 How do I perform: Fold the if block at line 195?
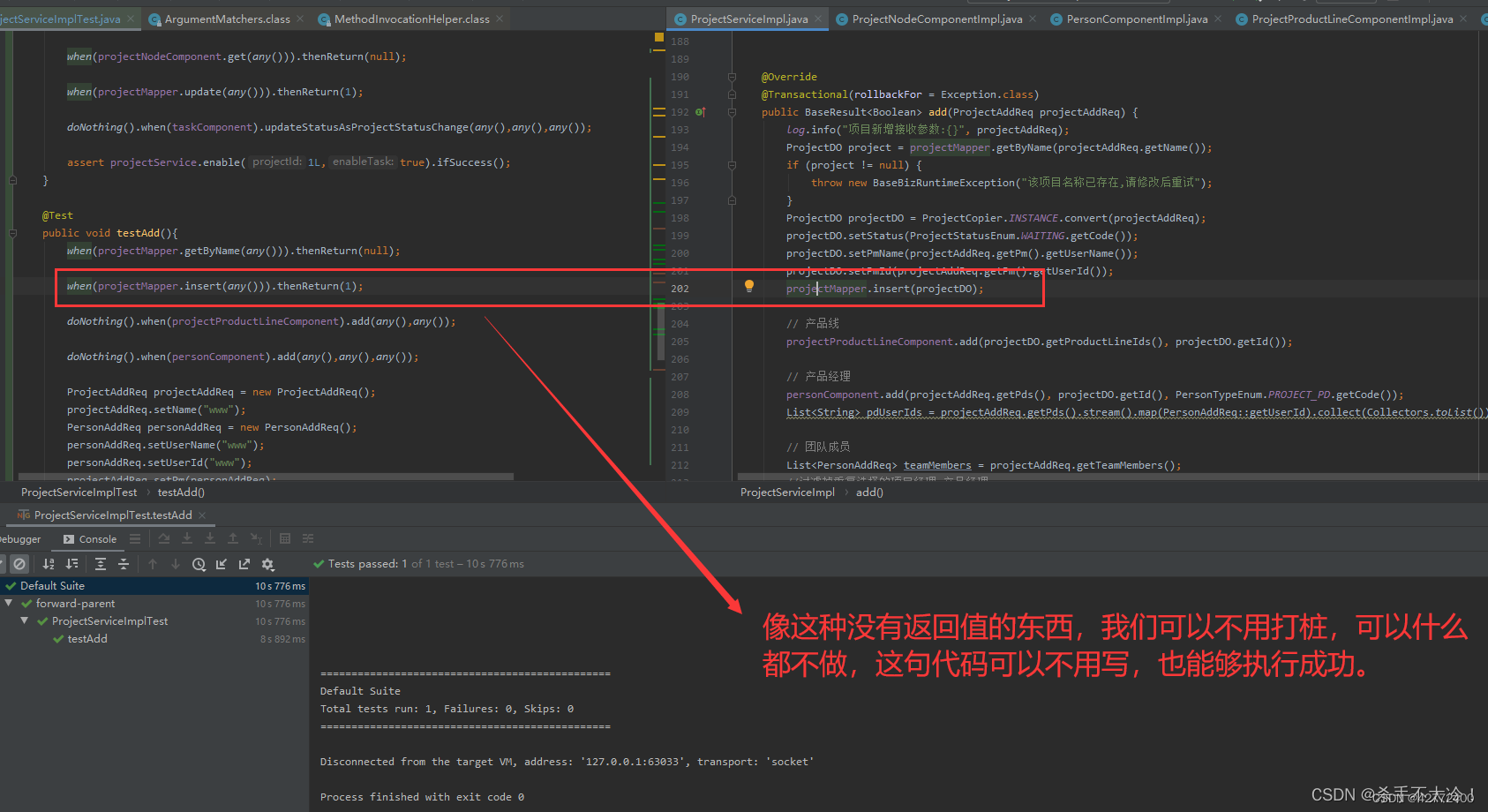pyautogui.click(x=732, y=165)
